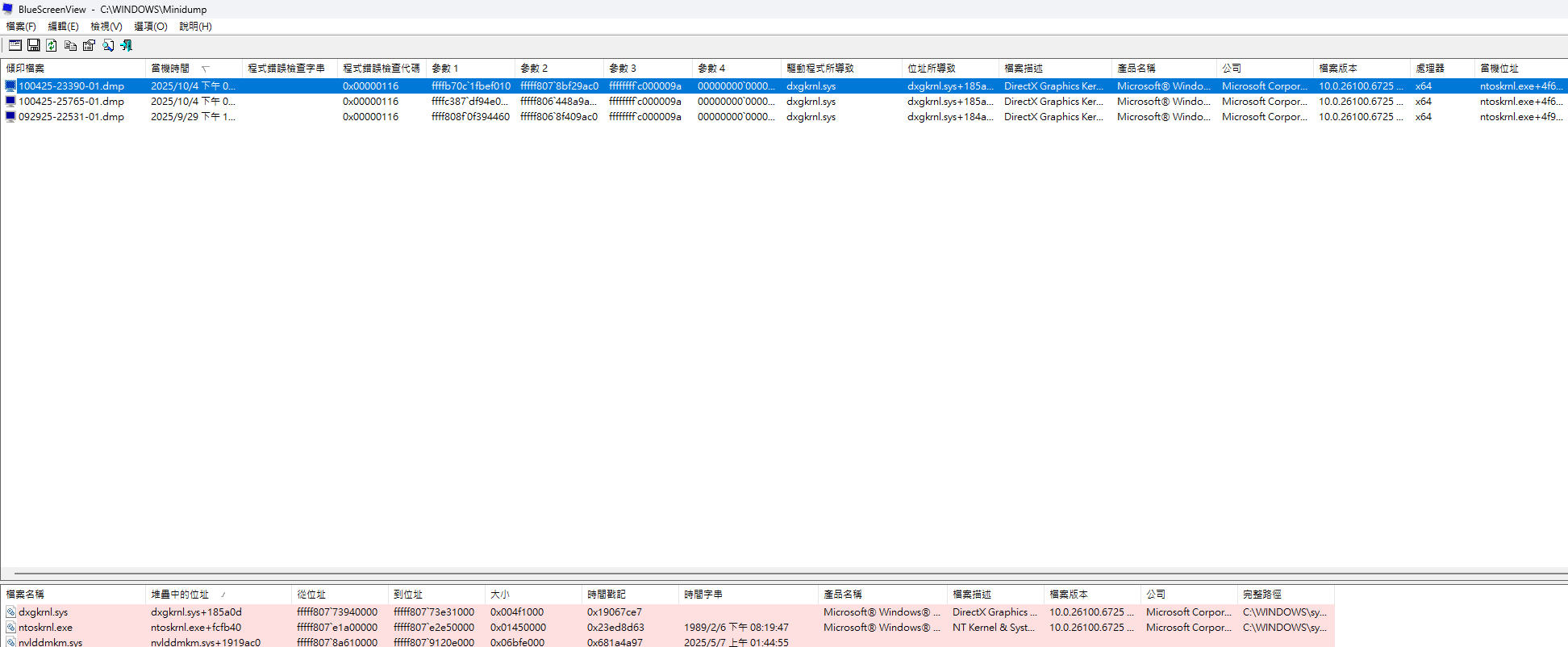Sort lower pane by 堆疊中的位址 header

(x=219, y=594)
